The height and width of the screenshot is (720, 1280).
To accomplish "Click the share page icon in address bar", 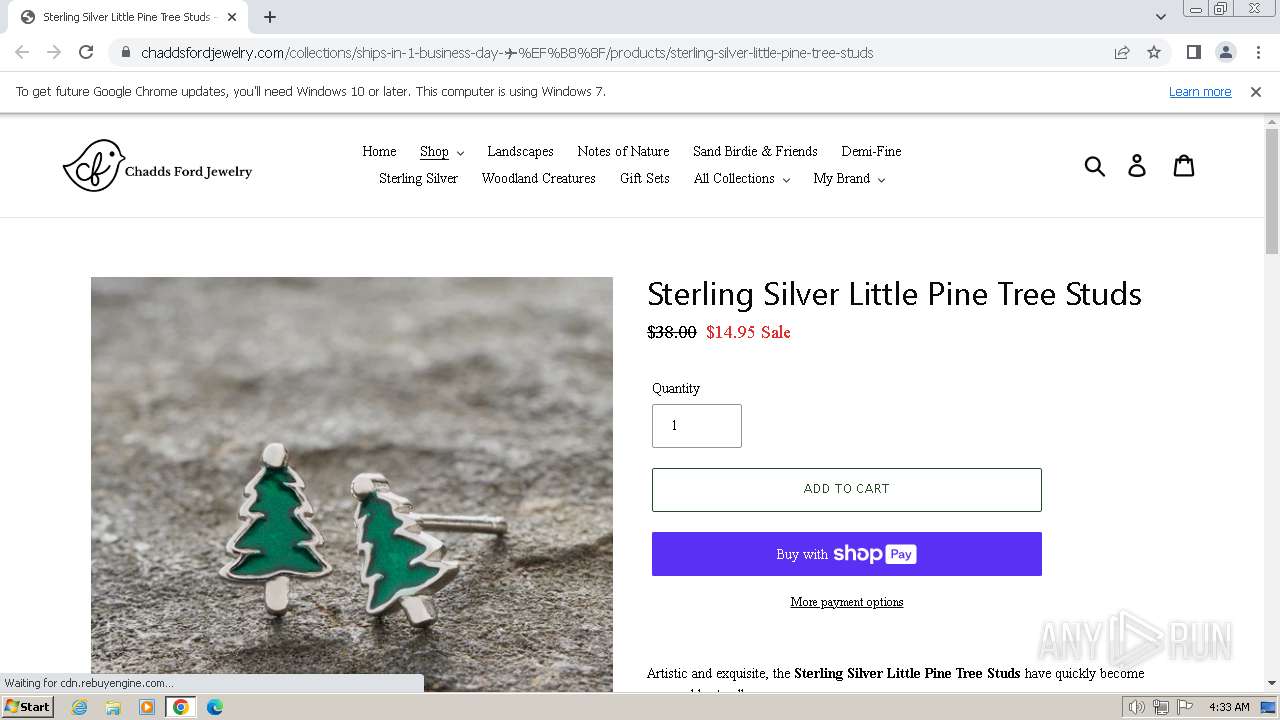I will click(x=1122, y=53).
